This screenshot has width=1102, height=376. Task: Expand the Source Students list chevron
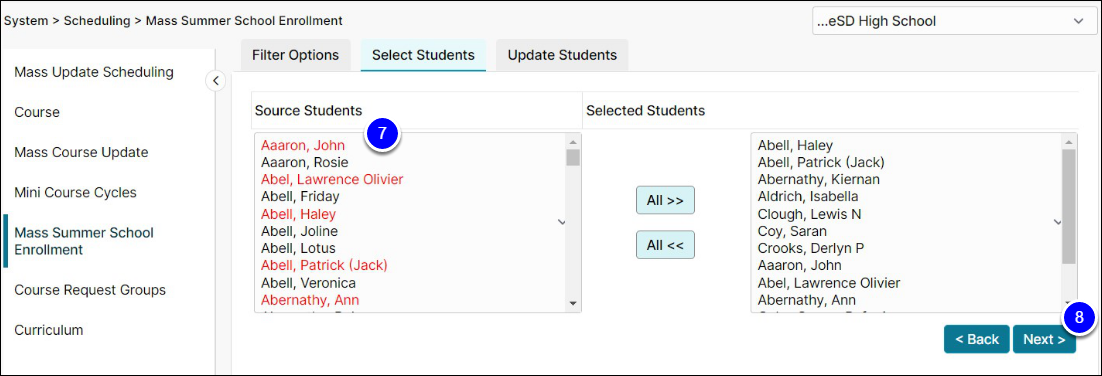(x=562, y=222)
